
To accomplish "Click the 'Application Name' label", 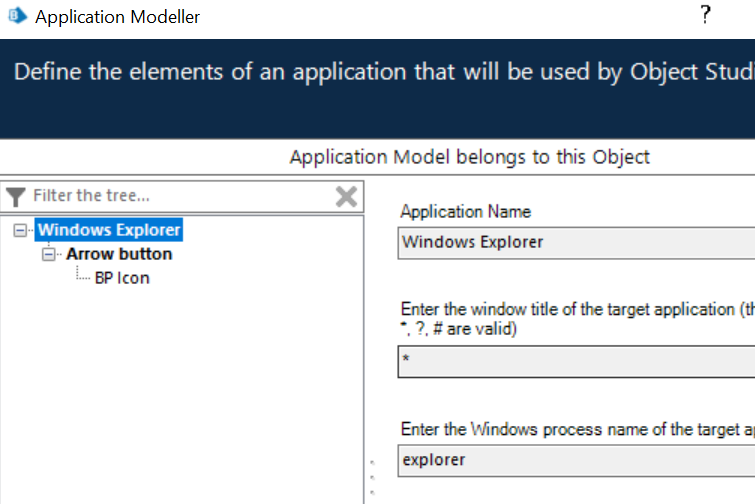I will (465, 211).
